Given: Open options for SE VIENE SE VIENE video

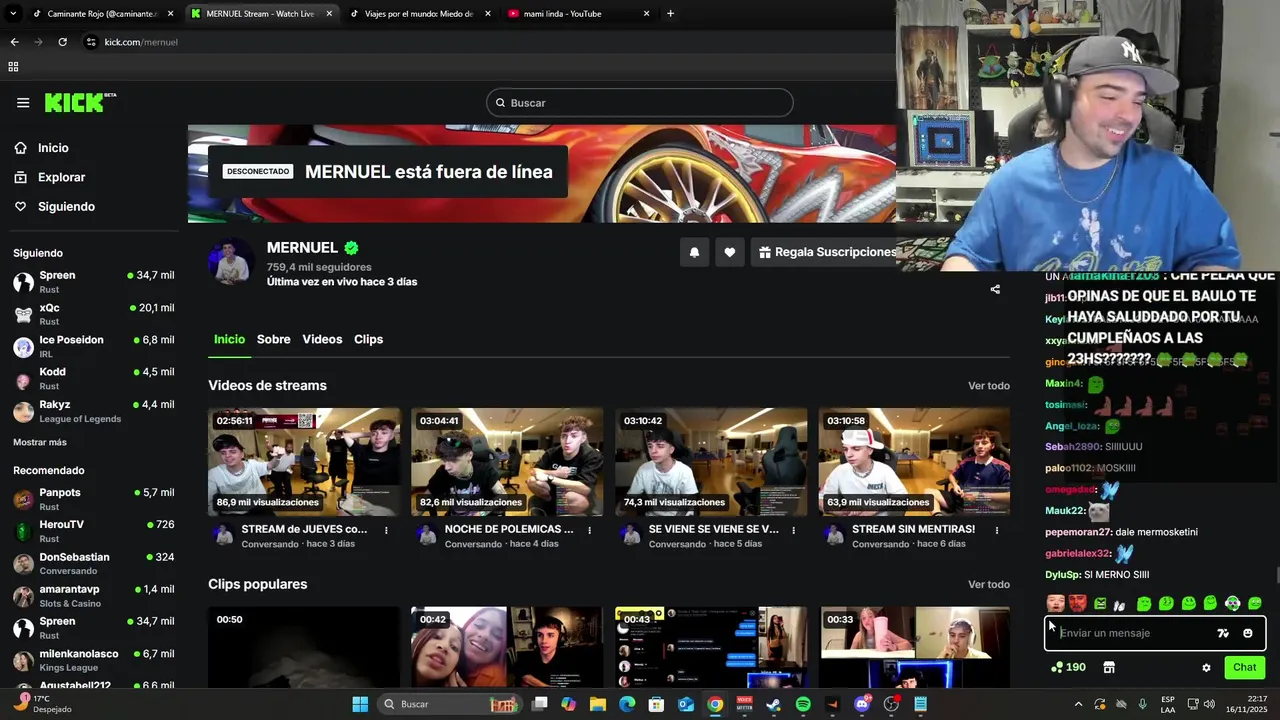Looking at the screenshot, I should tap(793, 530).
